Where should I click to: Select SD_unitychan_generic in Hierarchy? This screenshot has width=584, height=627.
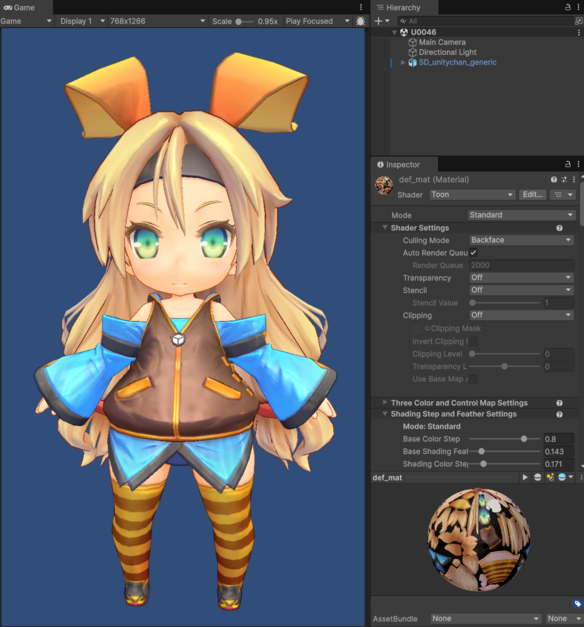pyautogui.click(x=457, y=62)
